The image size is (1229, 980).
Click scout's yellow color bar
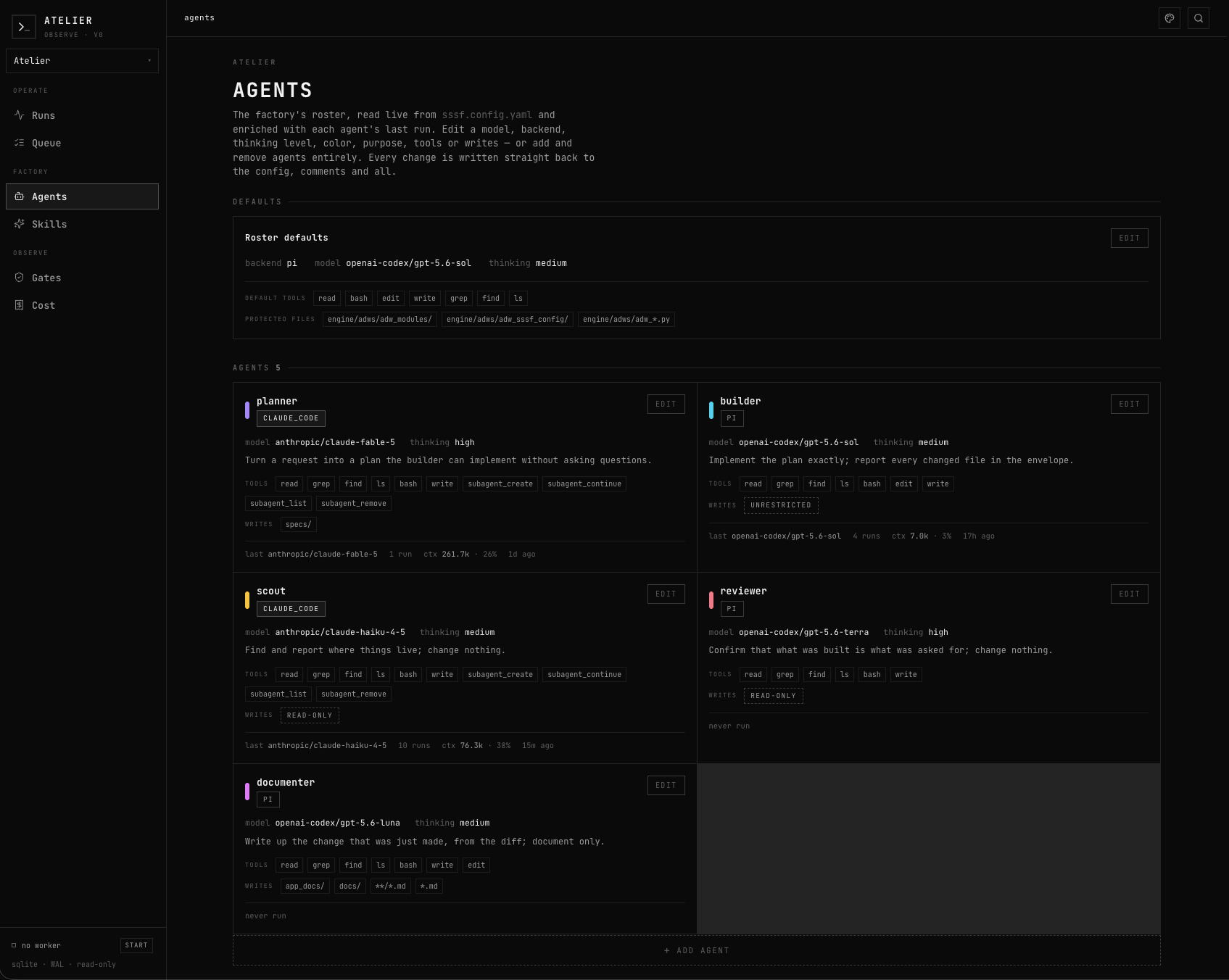point(247,600)
